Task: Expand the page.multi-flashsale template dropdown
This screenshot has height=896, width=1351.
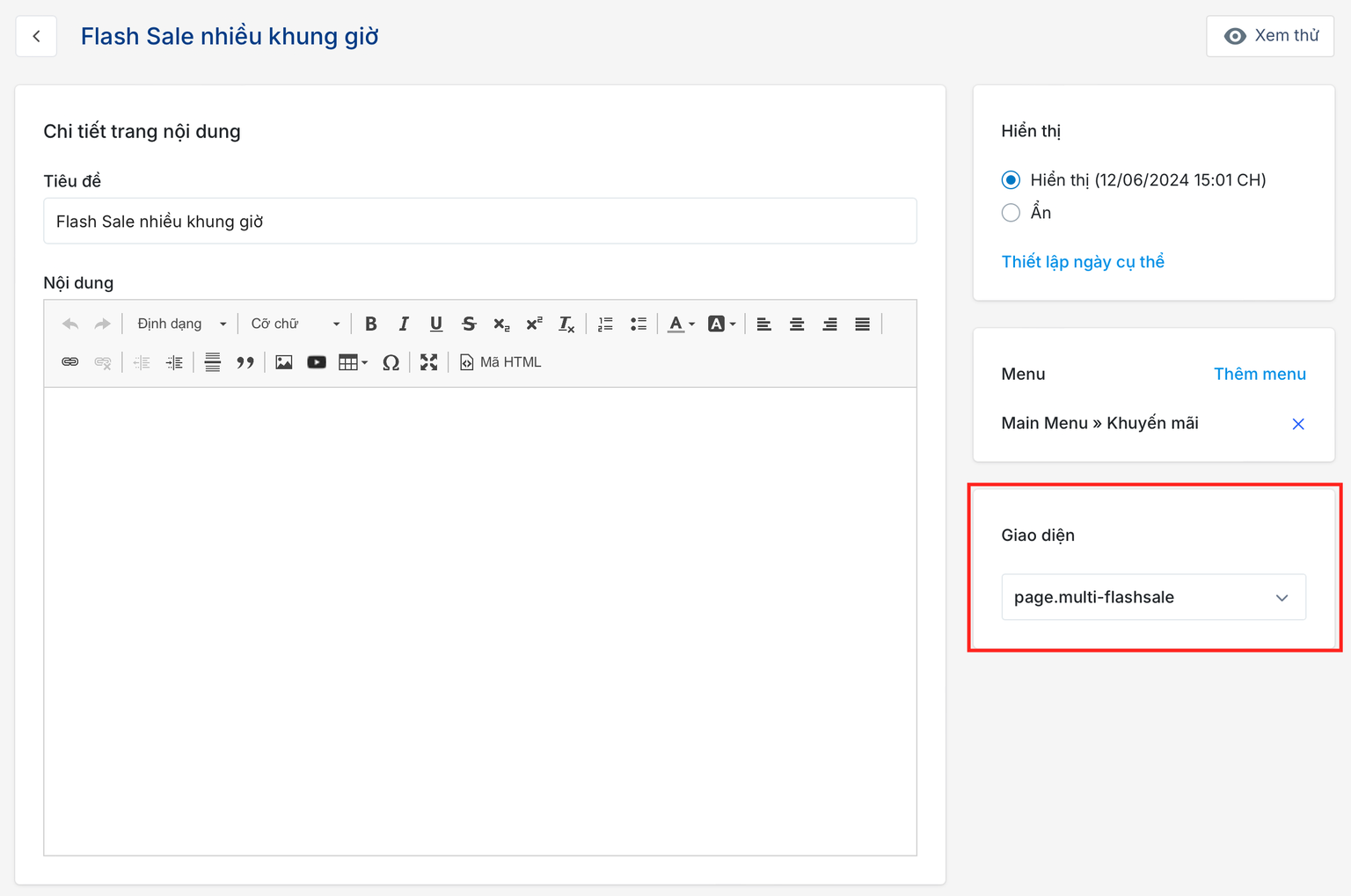Action: [1153, 598]
